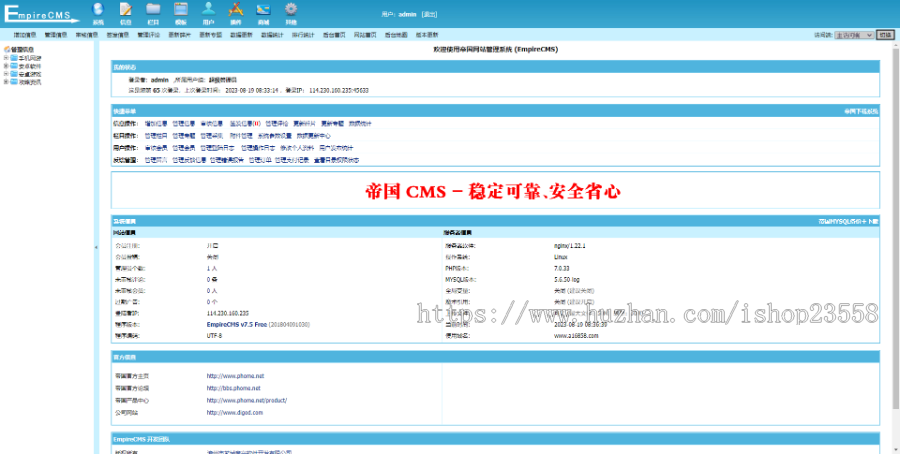Viewport: 900px width, 454px height.
Task: Open the 用户 (User) person icon
Action: pos(208,9)
